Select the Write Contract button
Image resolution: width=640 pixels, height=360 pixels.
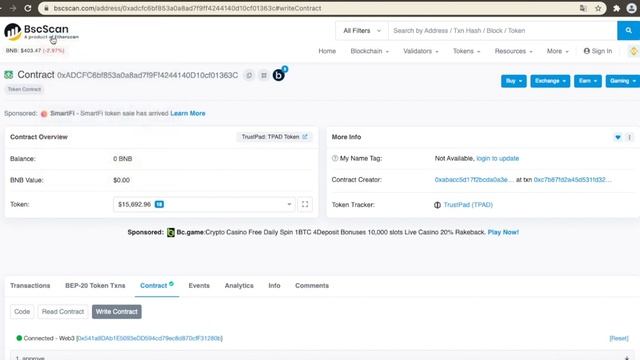pyautogui.click(x=117, y=311)
